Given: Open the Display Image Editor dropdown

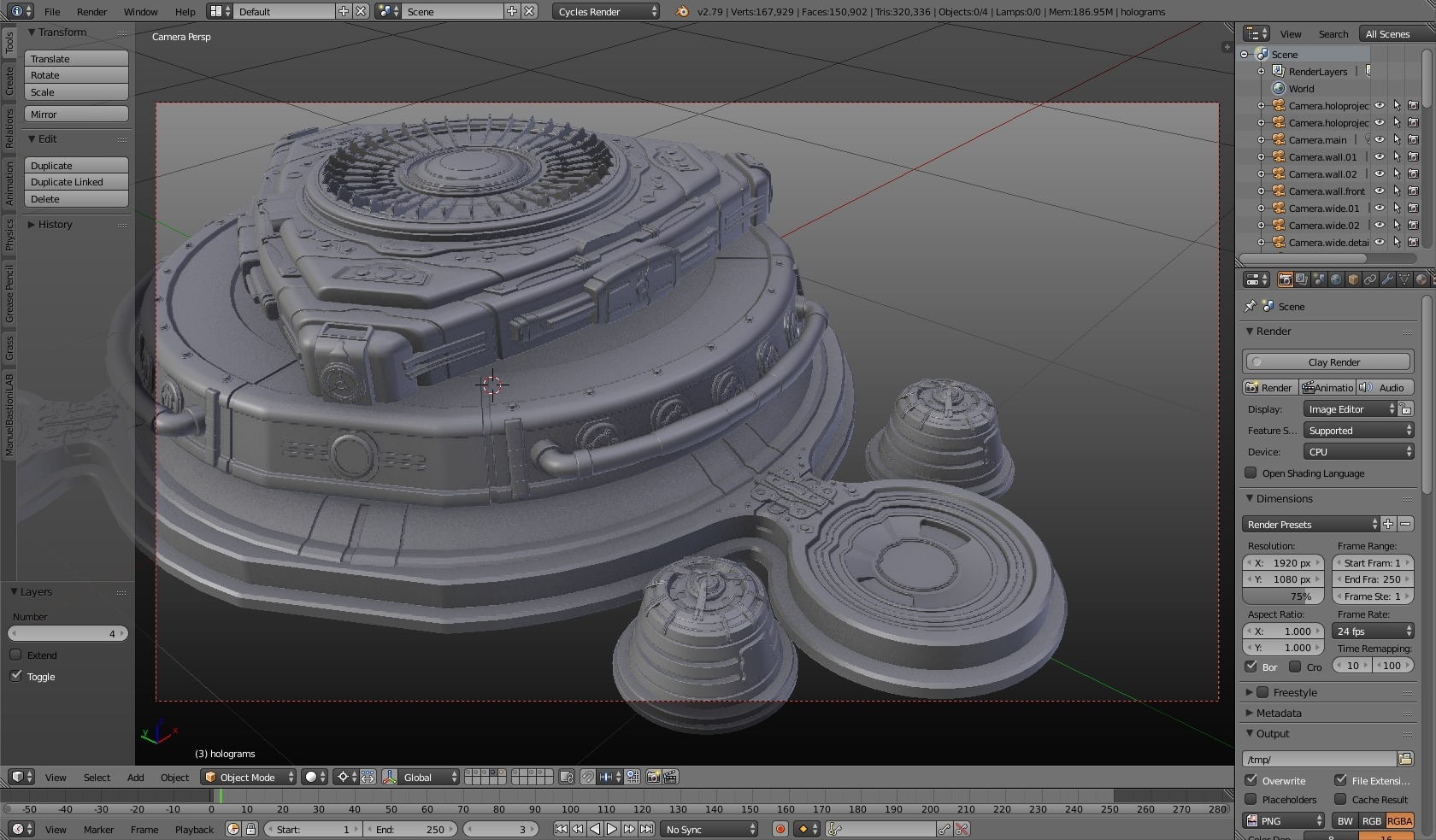Looking at the screenshot, I should 1350,409.
